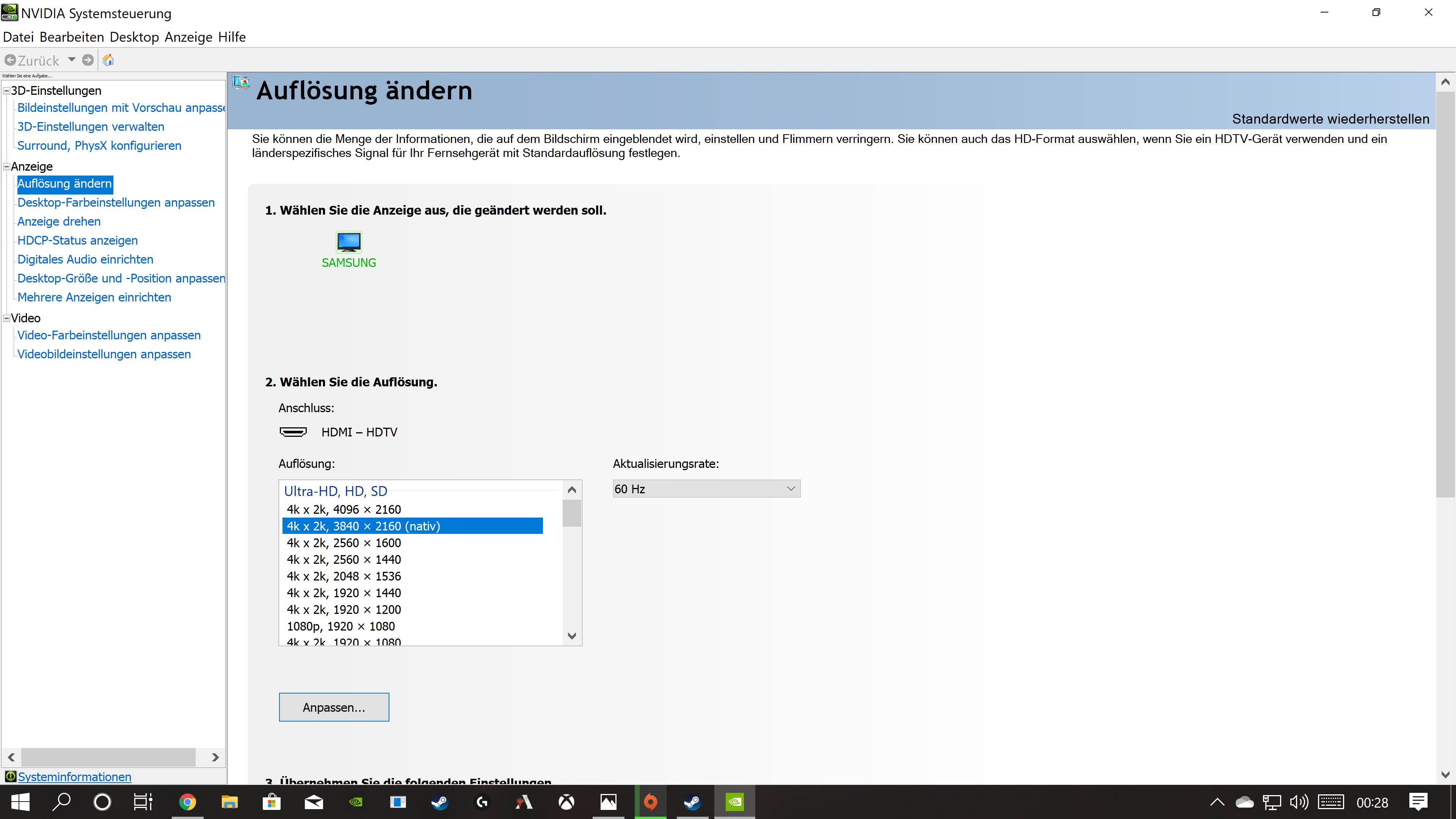Open the Desktop menu
1456x819 pixels.
pos(134,37)
